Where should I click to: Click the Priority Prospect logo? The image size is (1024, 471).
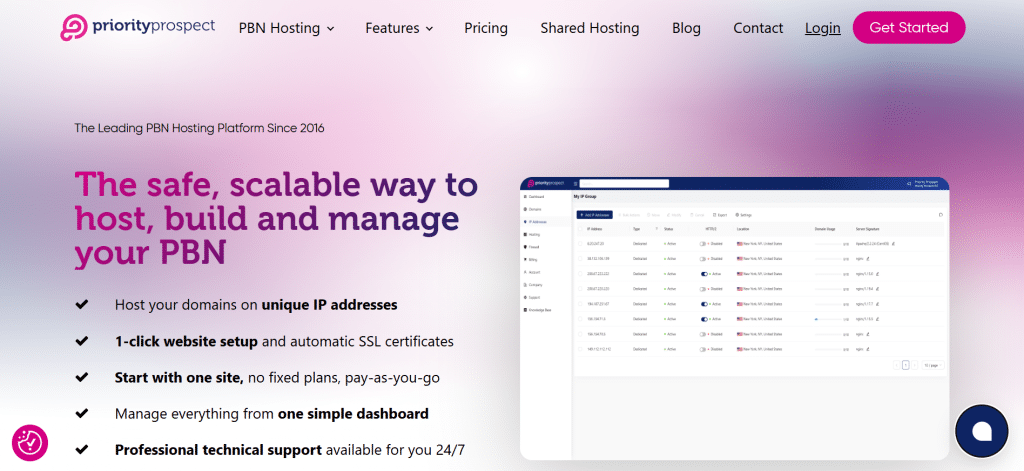[137, 27]
